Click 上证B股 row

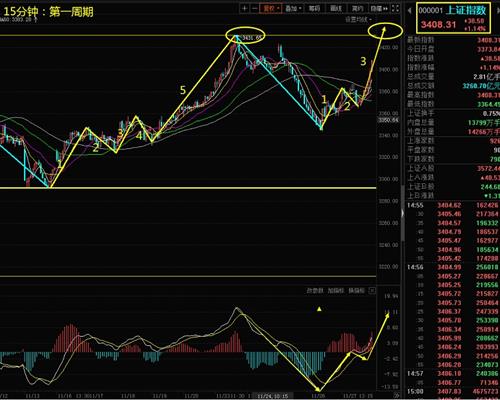pos(453,187)
